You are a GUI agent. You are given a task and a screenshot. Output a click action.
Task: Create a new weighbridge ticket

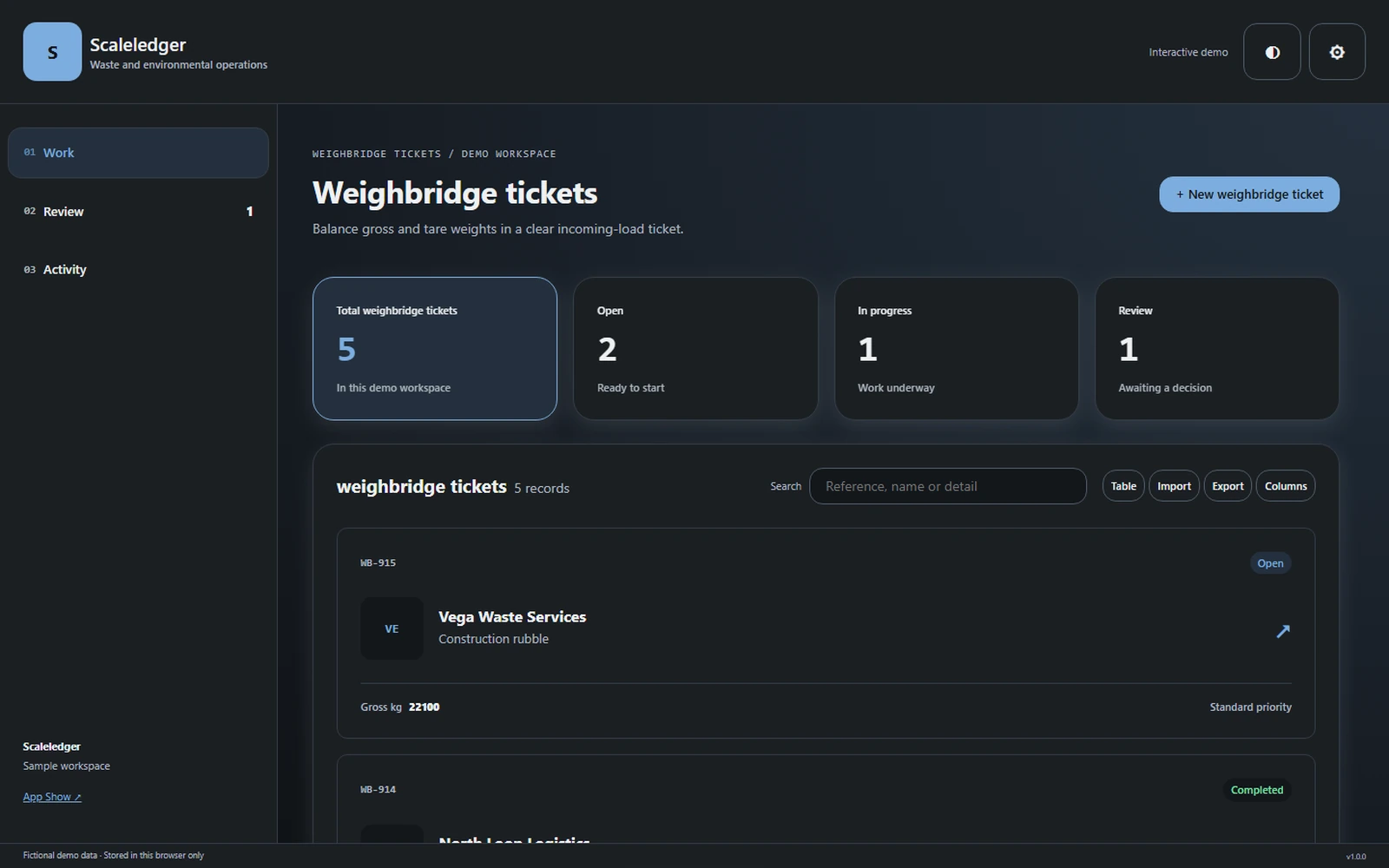click(1249, 194)
